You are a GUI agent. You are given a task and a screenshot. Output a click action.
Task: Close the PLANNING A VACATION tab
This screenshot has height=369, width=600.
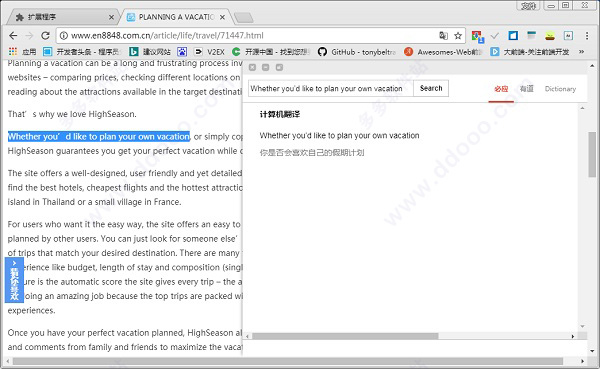[x=222, y=17]
